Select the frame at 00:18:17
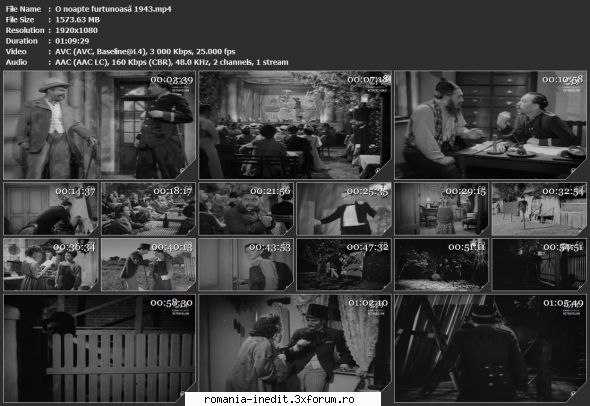590x406 pixels. (149, 209)
